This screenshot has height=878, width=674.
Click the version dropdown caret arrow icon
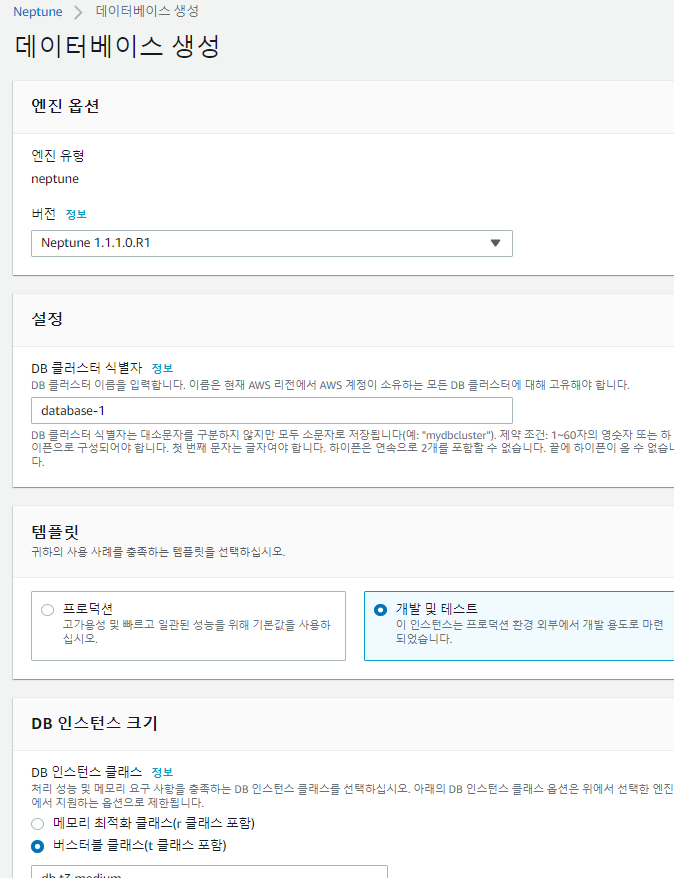495,243
